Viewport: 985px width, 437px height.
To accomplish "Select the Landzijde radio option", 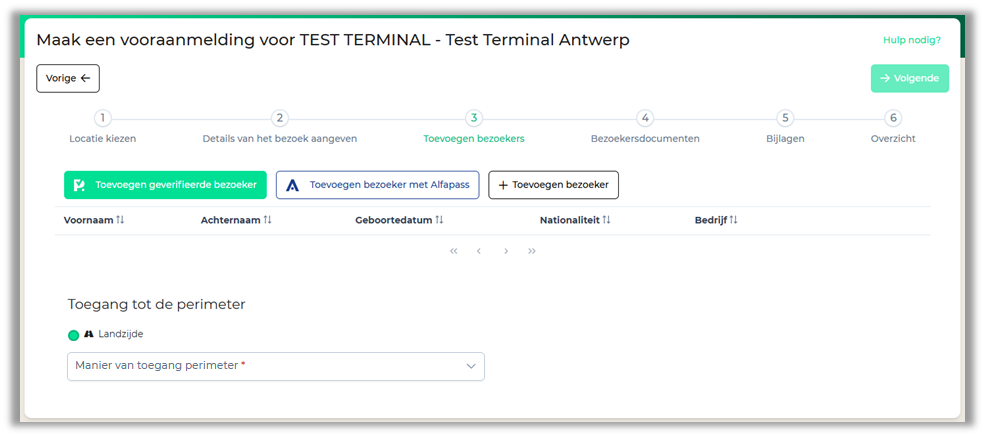I will click(x=73, y=335).
